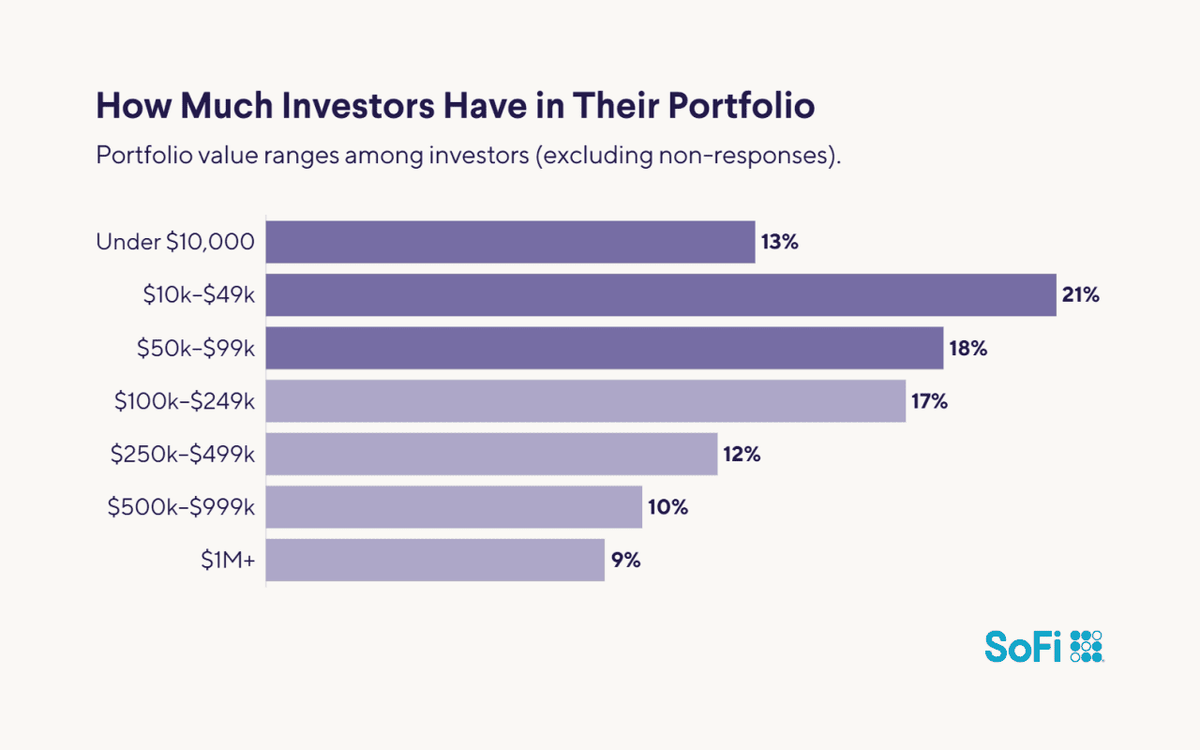
Task: Click the 18% data label
Action: tap(968, 348)
